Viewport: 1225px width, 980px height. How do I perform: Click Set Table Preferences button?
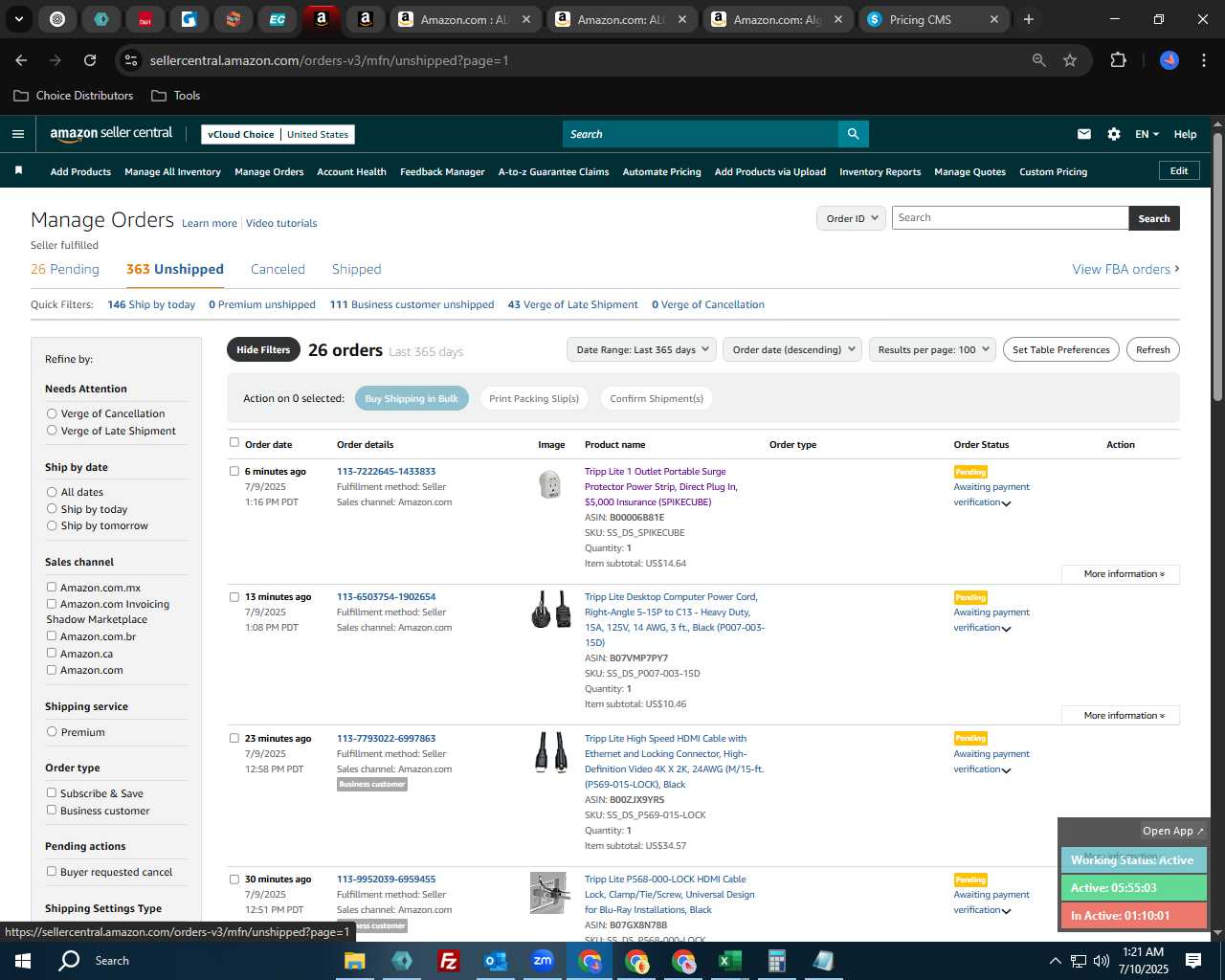pyautogui.click(x=1061, y=349)
